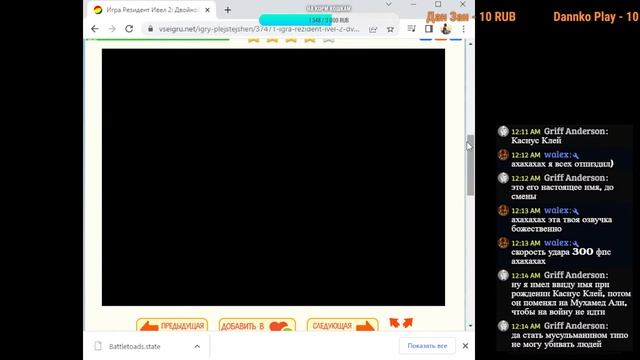This screenshot has width=640, height=360.
Task: Reload the current page
Action: [129, 29]
